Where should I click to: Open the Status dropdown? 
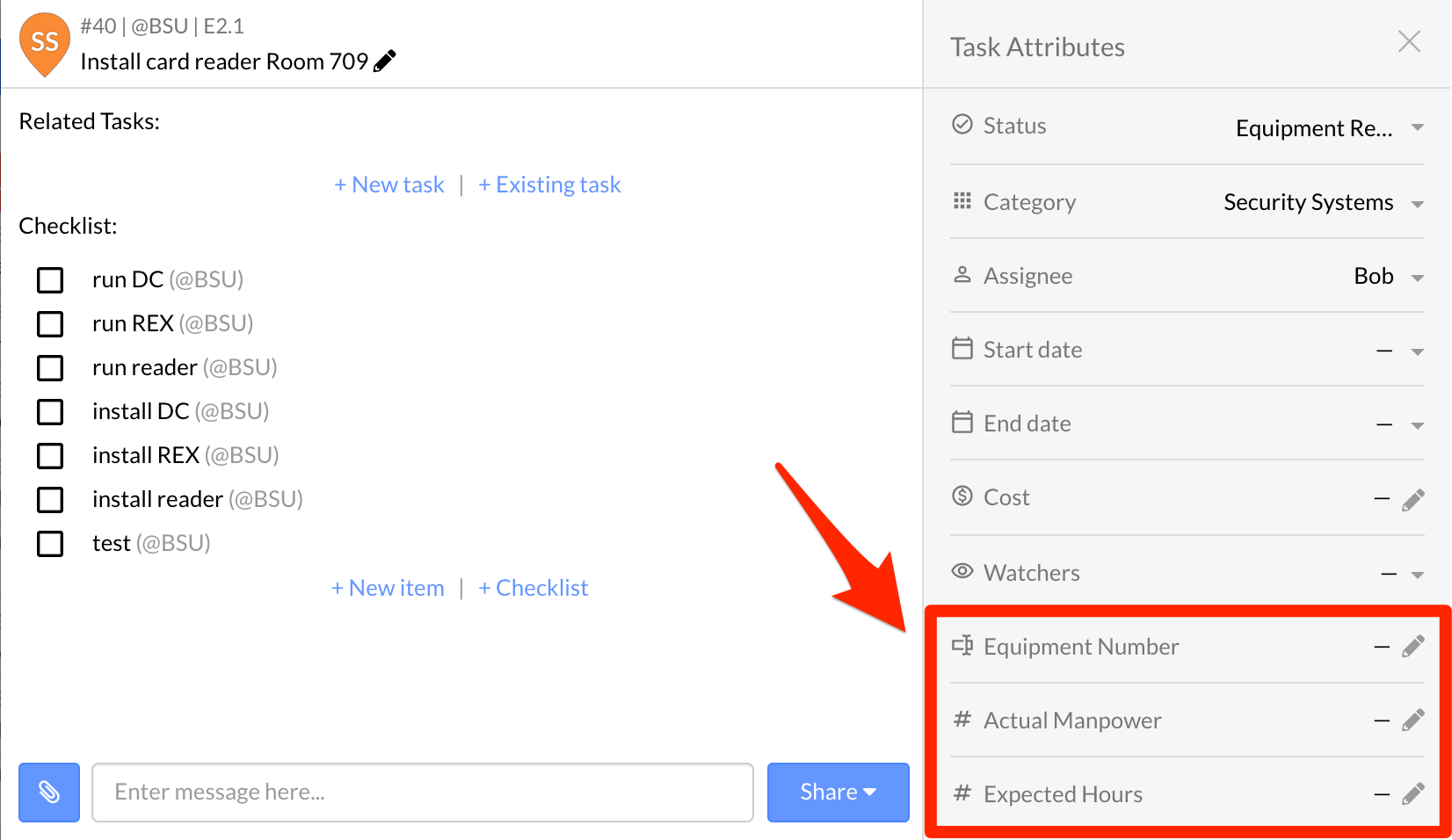pos(1417,127)
